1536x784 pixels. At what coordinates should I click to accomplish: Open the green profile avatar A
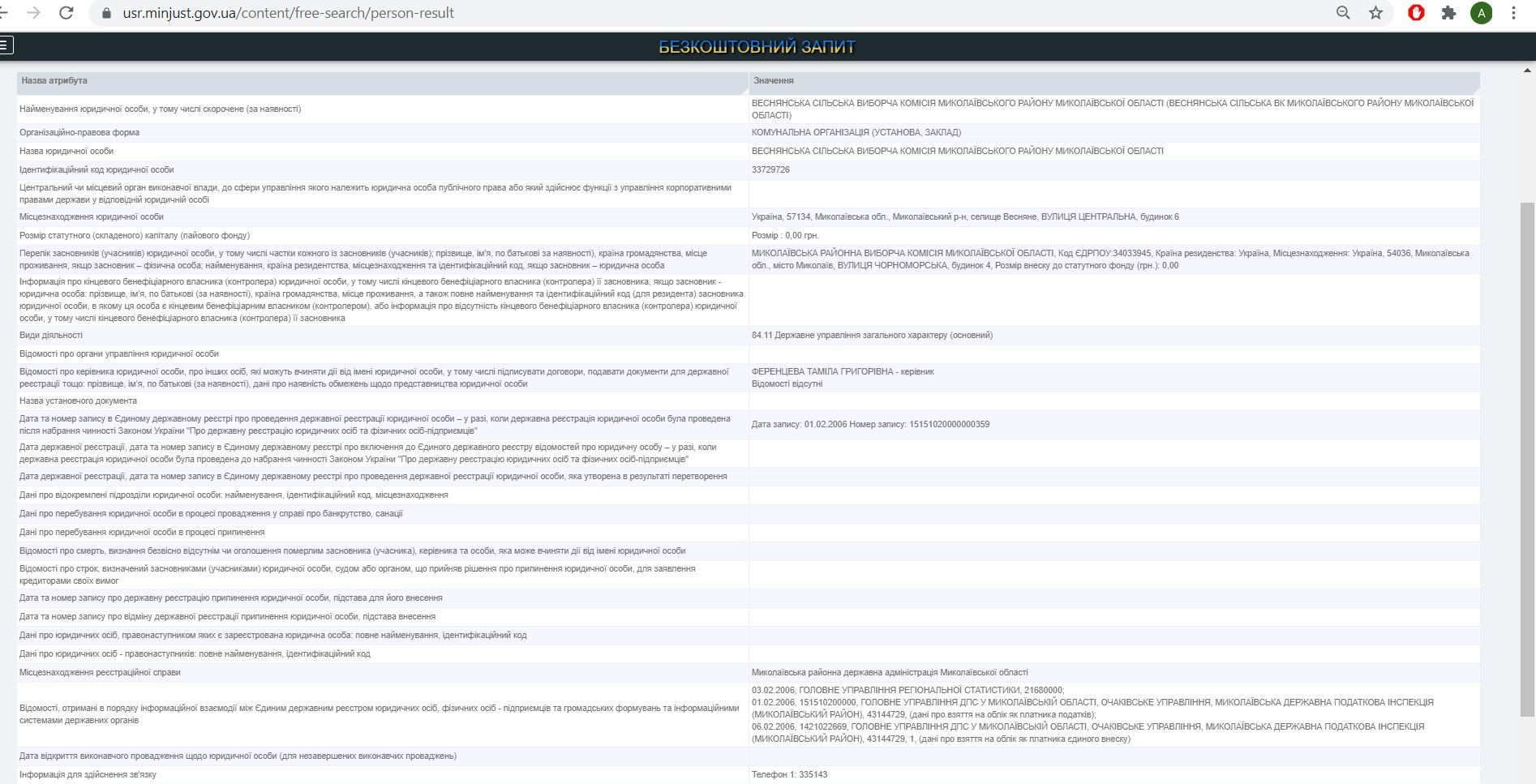coord(1482,13)
